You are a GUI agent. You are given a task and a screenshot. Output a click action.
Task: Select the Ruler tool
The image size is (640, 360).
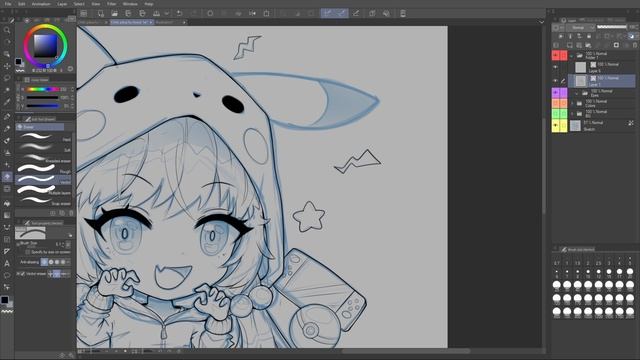(x=7, y=251)
